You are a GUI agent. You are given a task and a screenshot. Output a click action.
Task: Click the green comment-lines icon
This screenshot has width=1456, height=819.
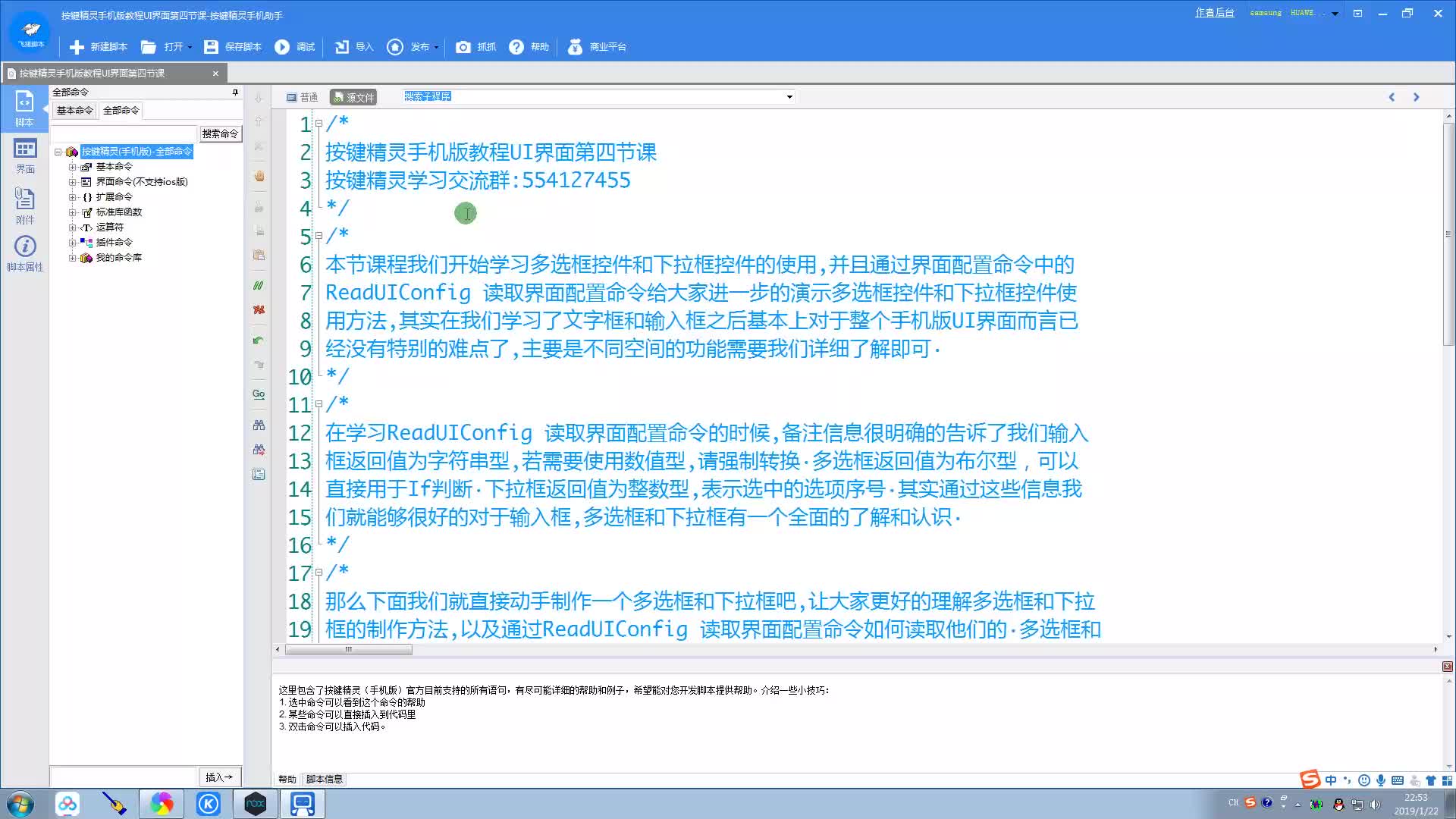click(x=259, y=286)
